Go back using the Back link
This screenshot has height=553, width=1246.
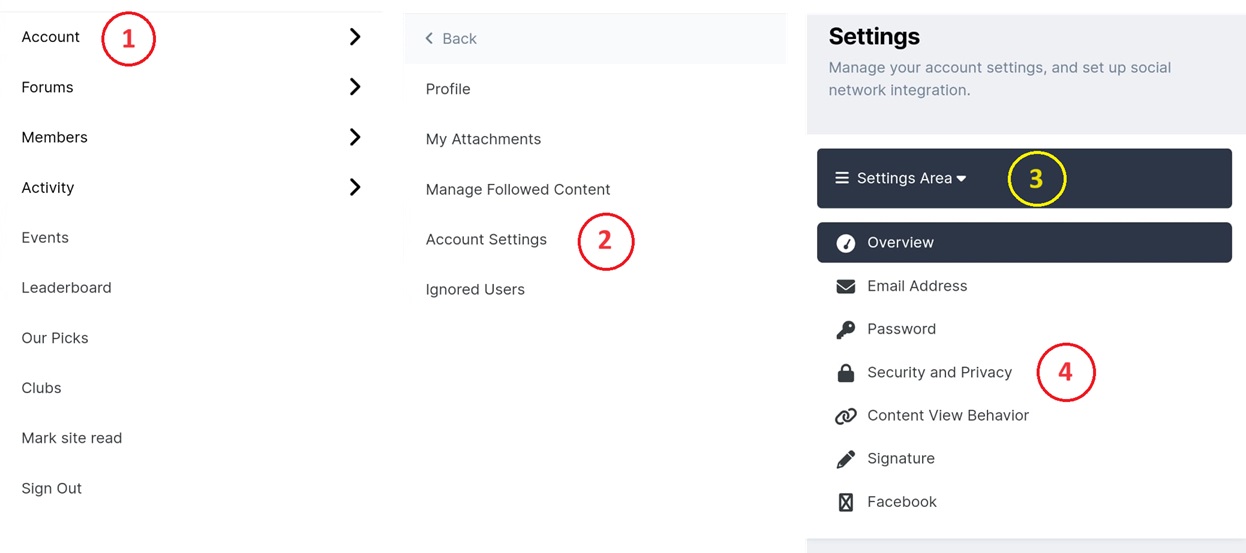[451, 39]
